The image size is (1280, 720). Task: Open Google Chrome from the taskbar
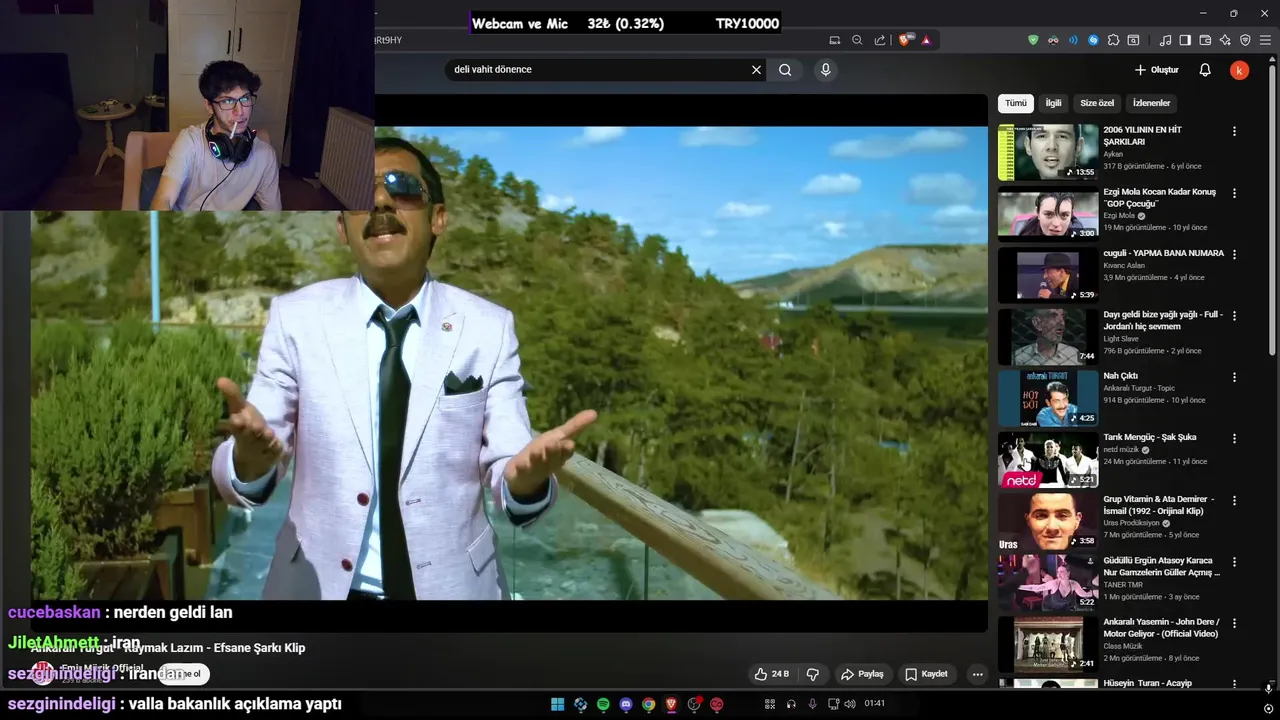pos(648,704)
